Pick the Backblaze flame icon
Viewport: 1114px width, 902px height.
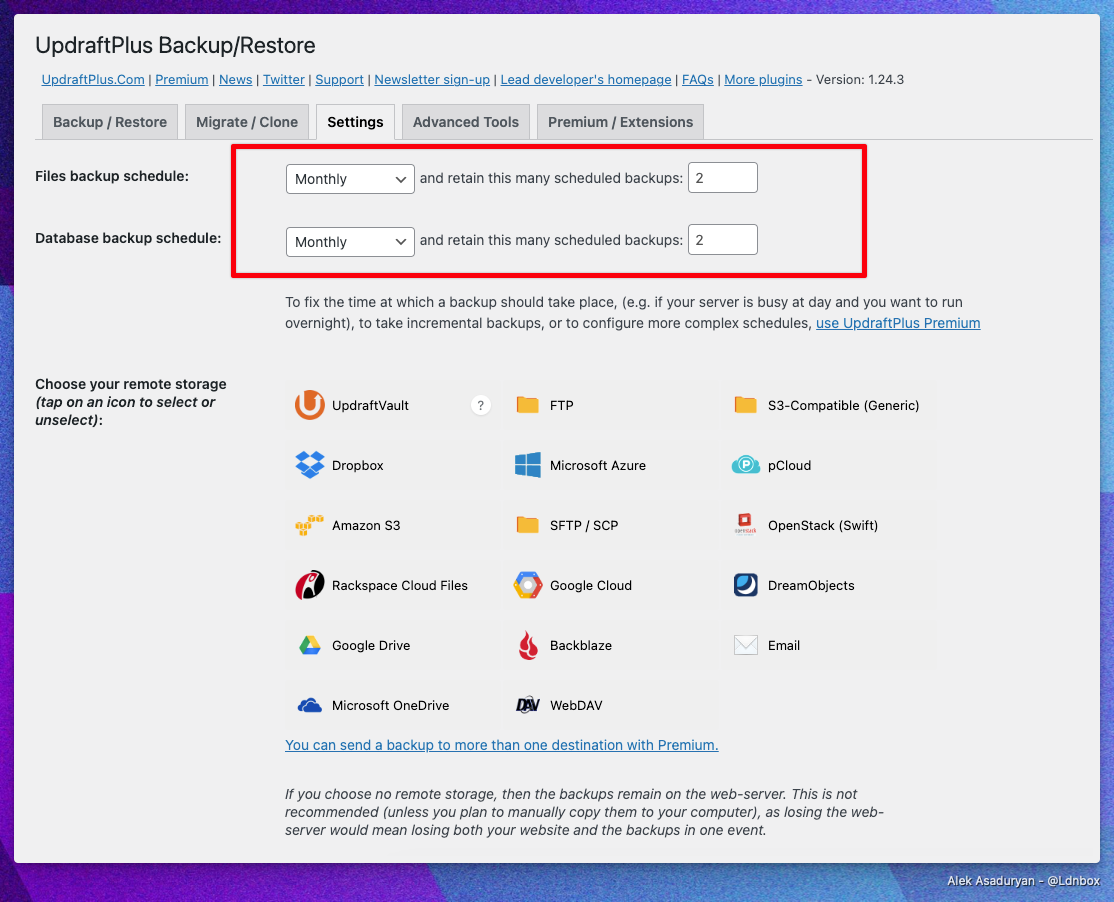(x=527, y=645)
